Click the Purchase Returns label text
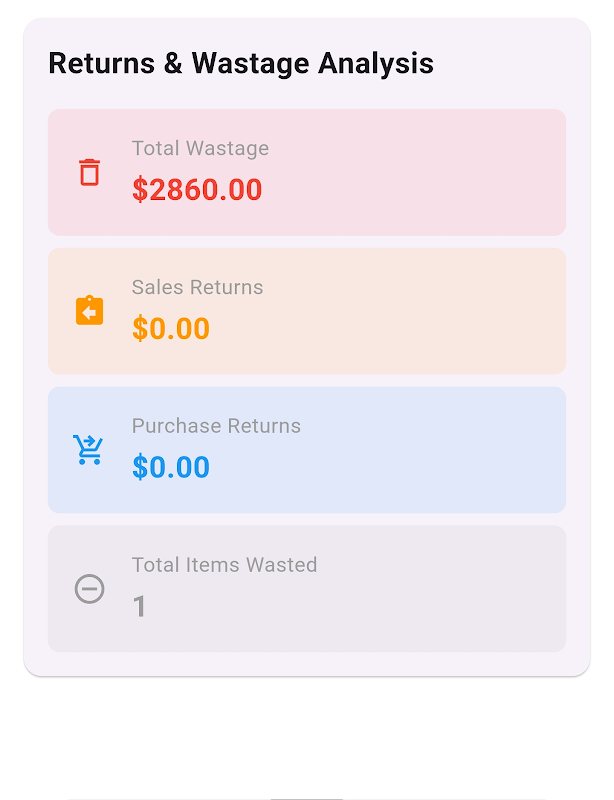Image resolution: width=614 pixels, height=800 pixels. click(216, 426)
